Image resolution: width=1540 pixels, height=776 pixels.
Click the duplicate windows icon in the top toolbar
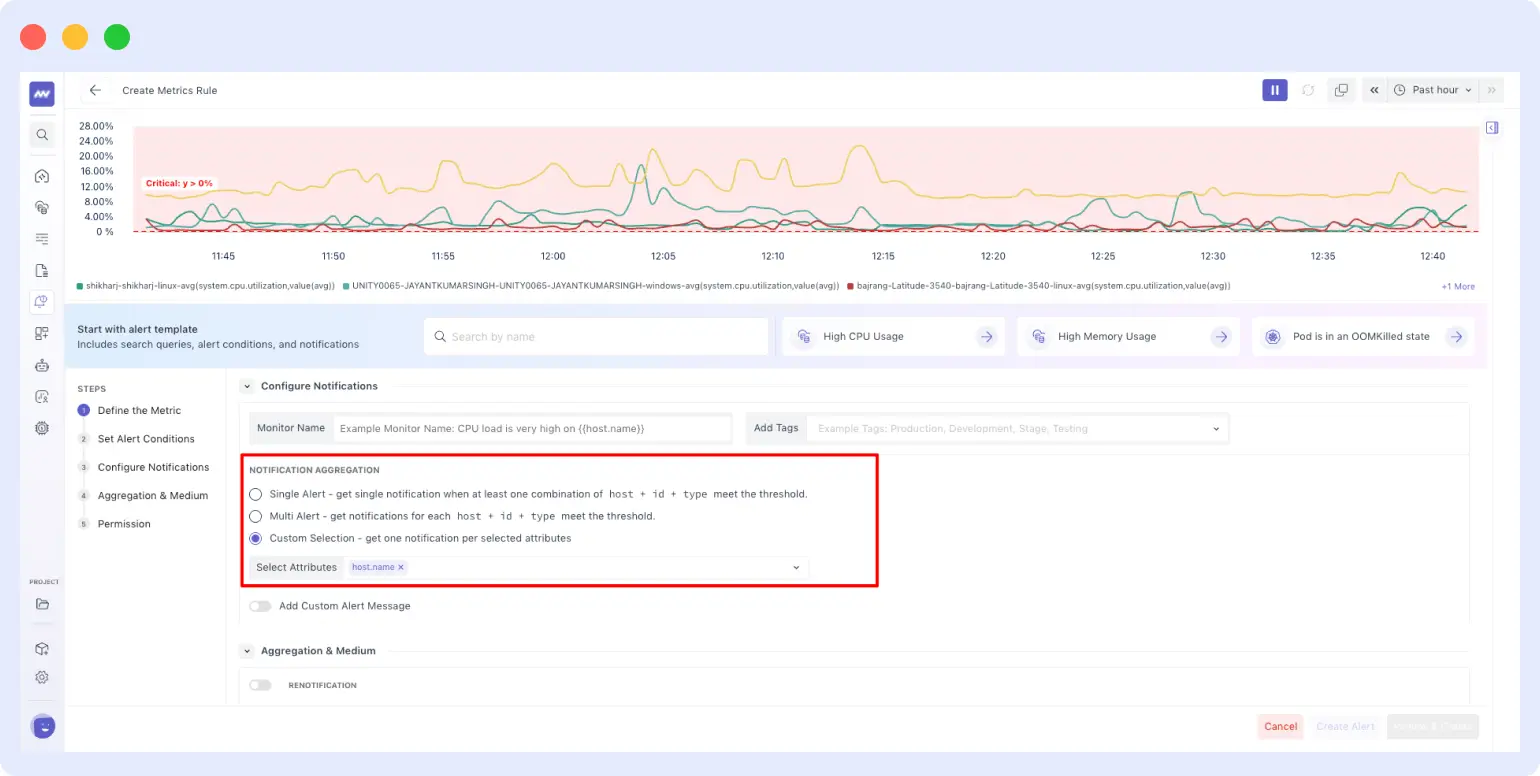tap(1341, 90)
